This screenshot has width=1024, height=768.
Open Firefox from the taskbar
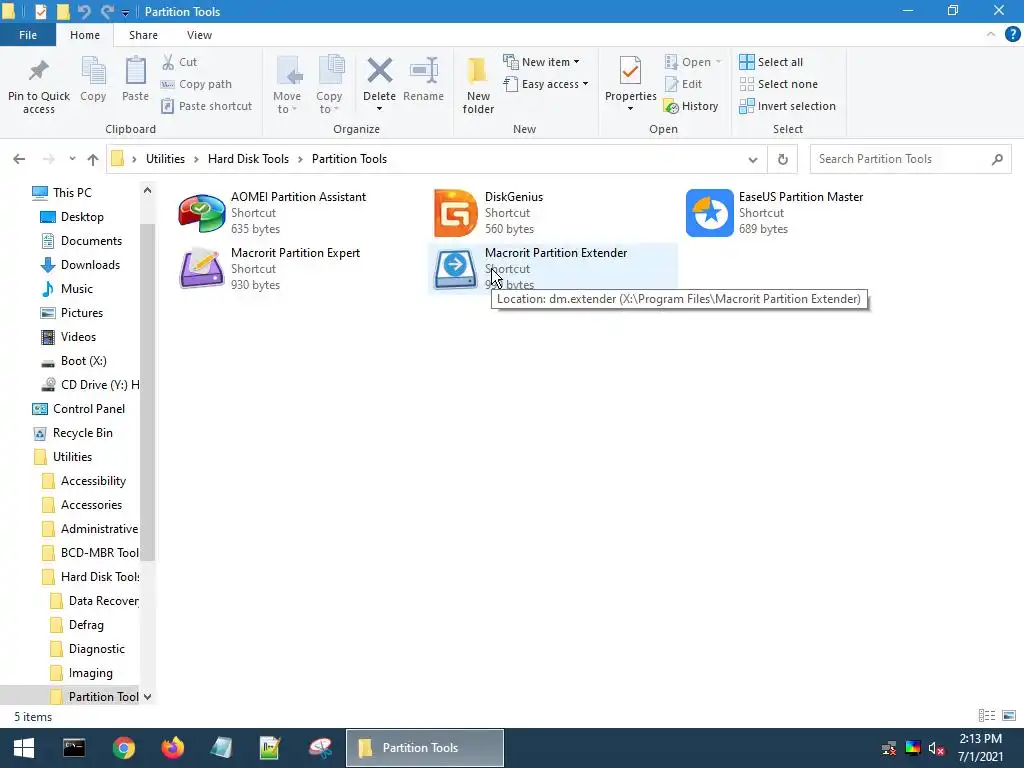coord(173,748)
